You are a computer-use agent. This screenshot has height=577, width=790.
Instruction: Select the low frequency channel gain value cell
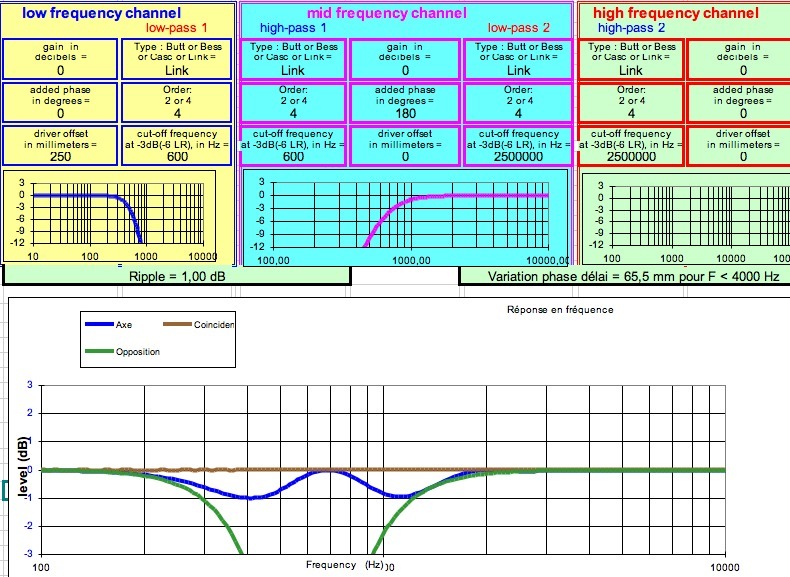60,59
